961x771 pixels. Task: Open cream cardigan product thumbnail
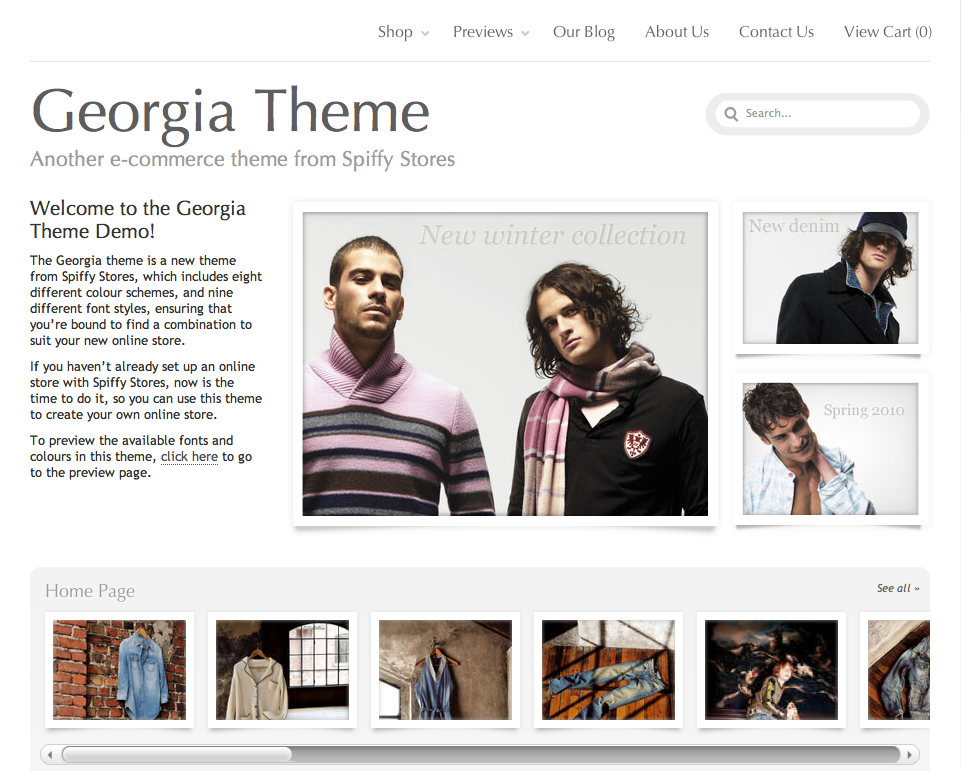click(283, 670)
